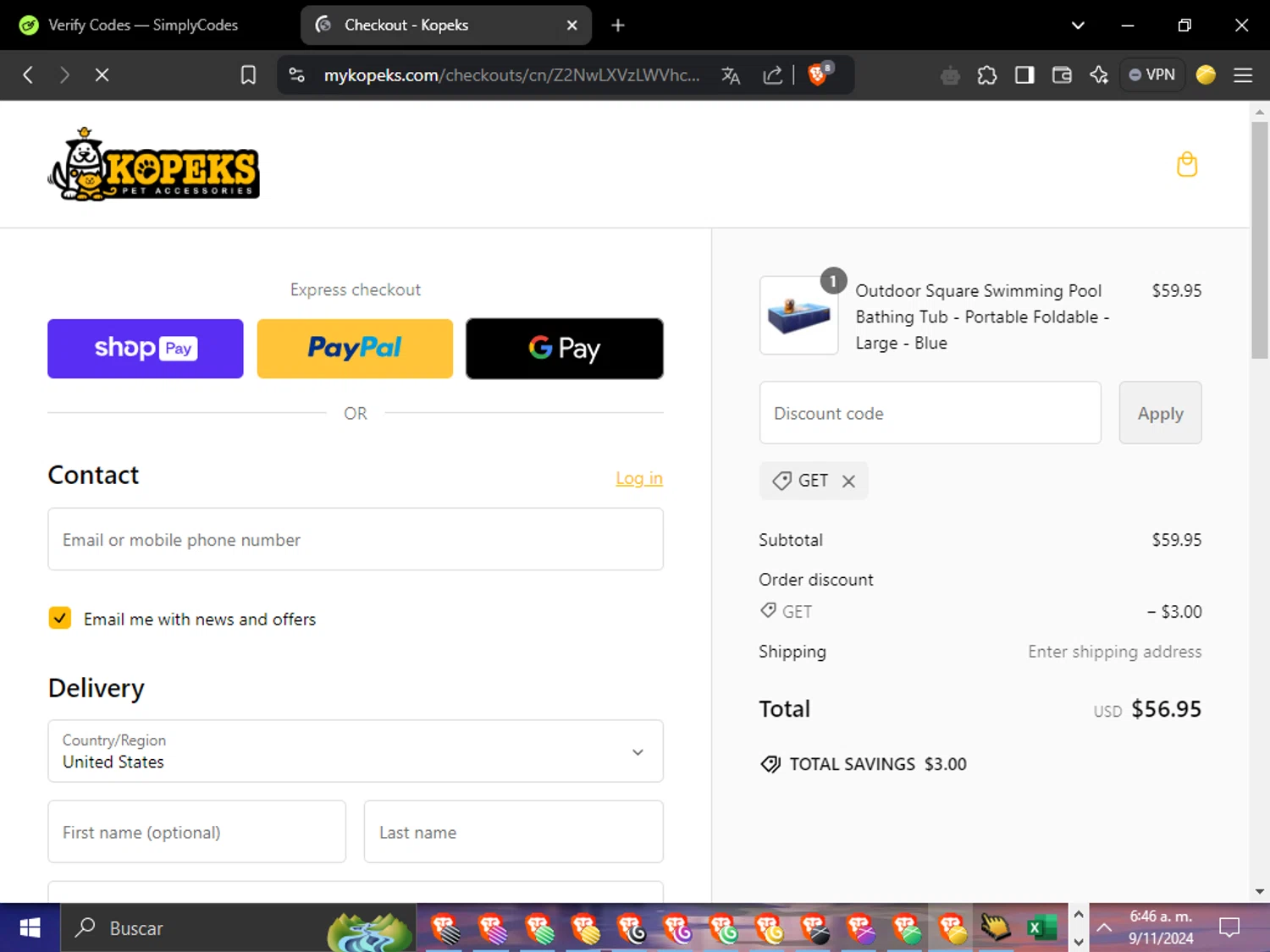Click the Log in link
The height and width of the screenshot is (952, 1270).
click(x=639, y=478)
